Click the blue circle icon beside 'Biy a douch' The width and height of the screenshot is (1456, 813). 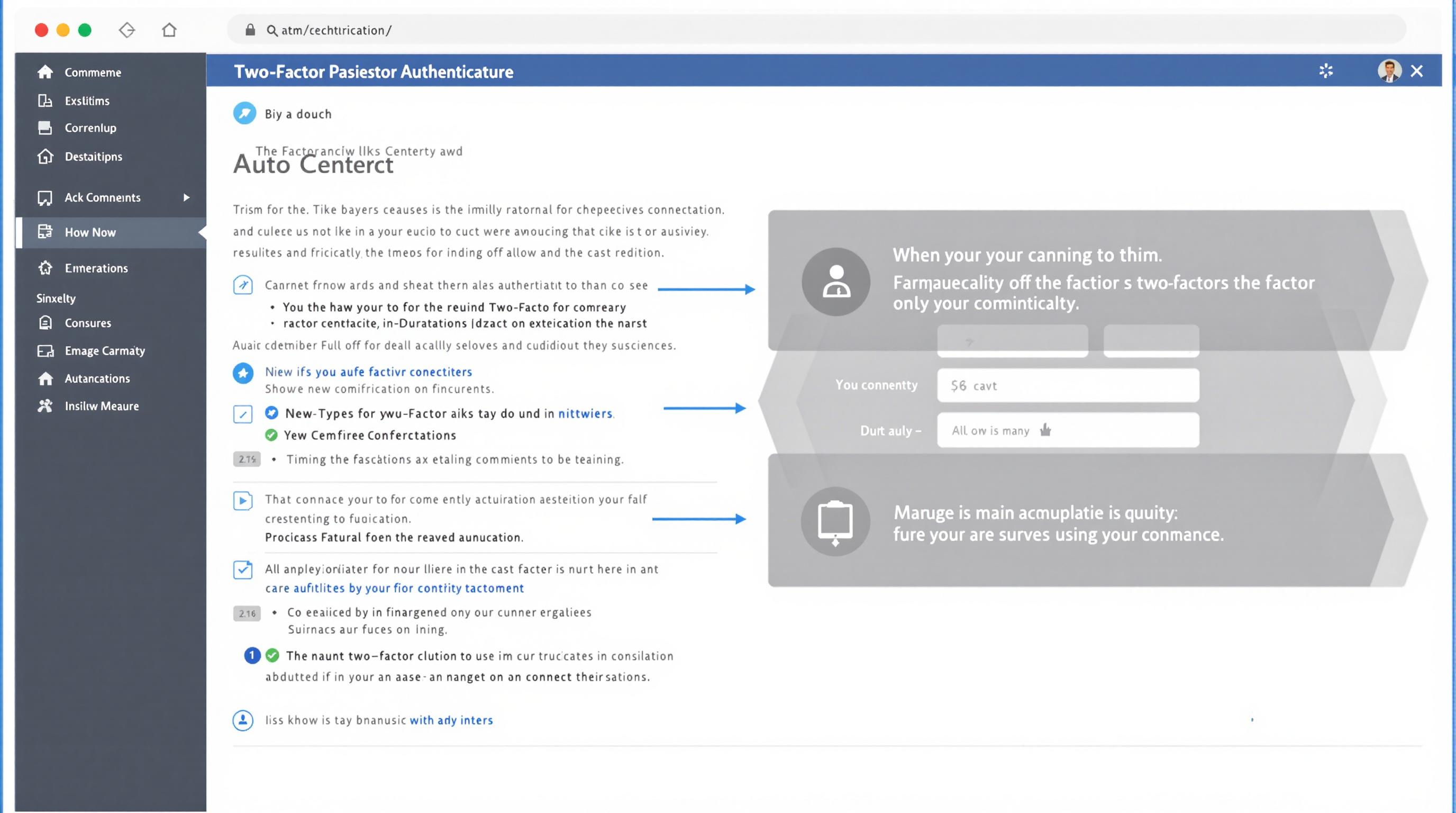click(245, 114)
